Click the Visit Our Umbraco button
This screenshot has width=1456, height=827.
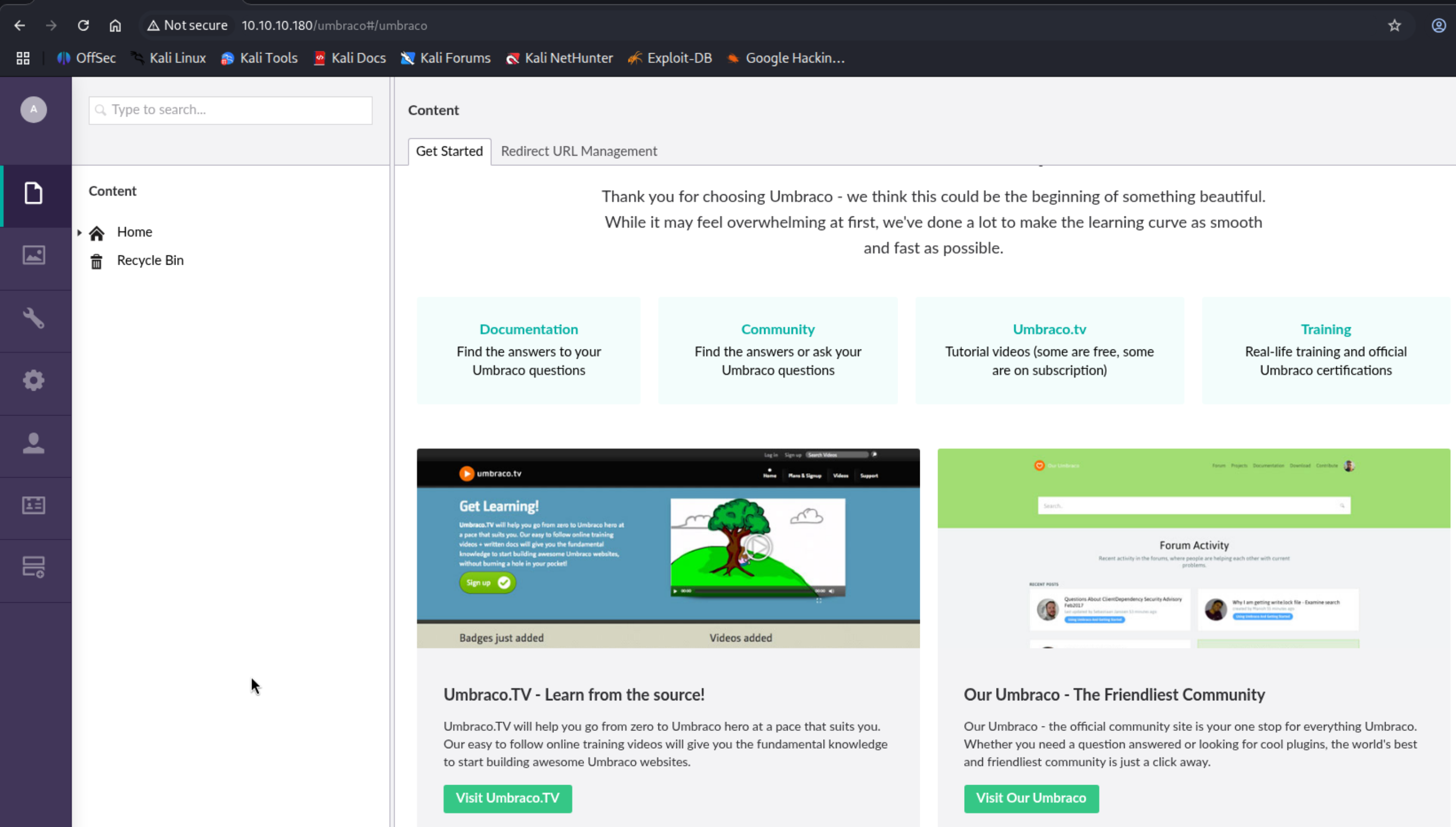[x=1031, y=798]
